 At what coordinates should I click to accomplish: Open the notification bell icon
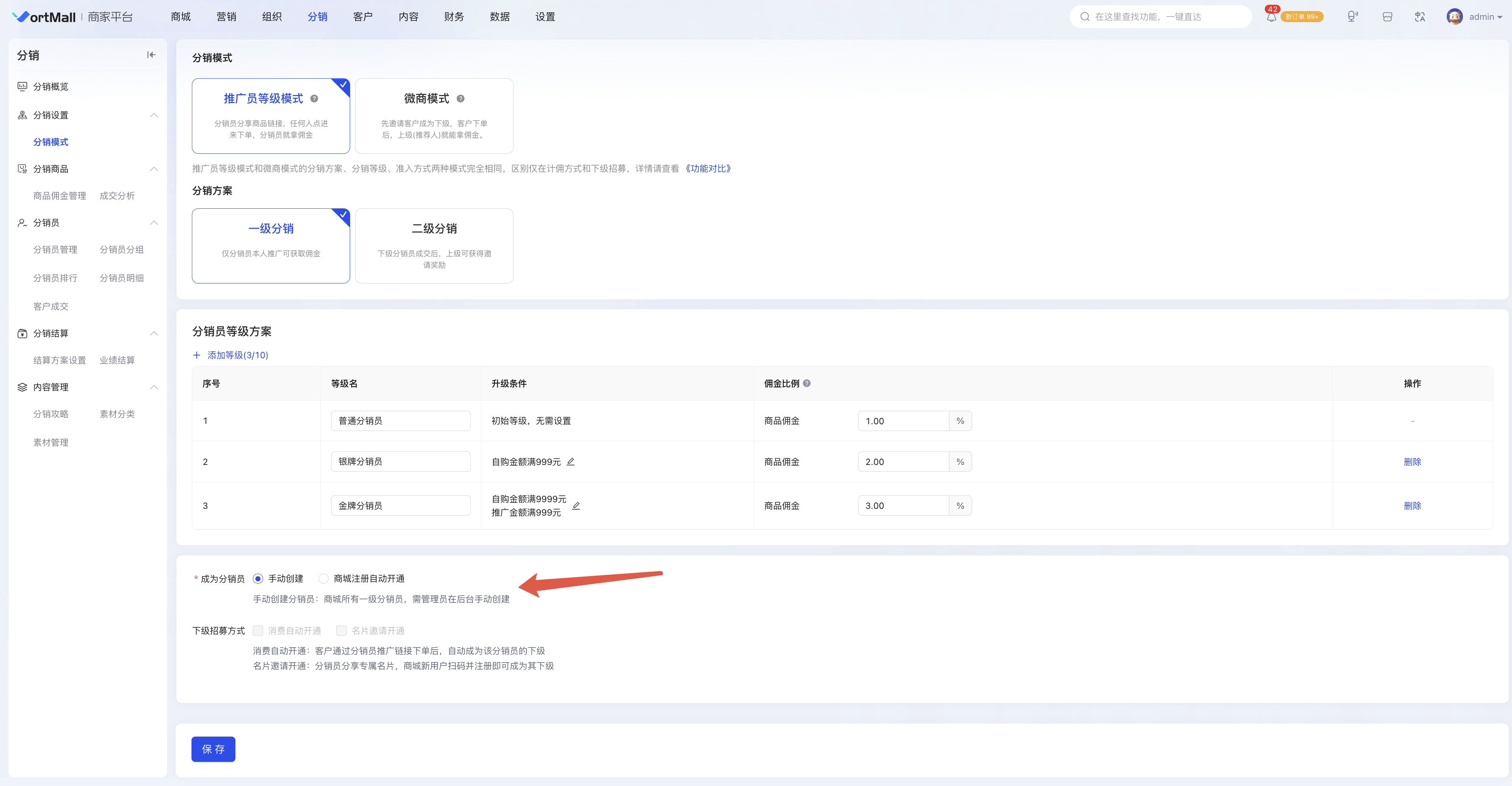[x=1271, y=17]
